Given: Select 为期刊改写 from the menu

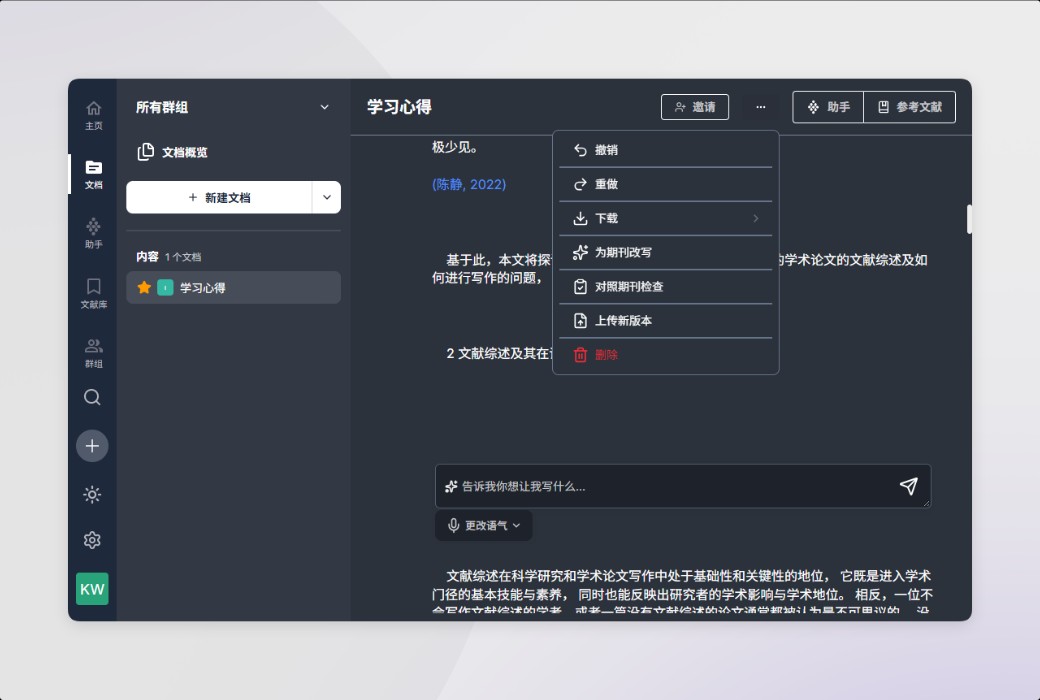Looking at the screenshot, I should pyautogui.click(x=665, y=252).
